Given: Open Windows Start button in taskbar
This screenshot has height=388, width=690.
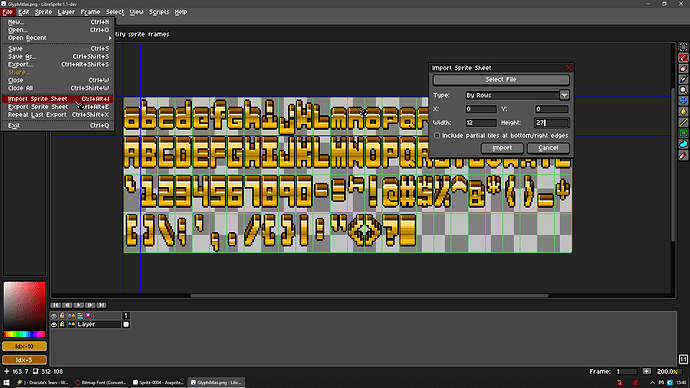Looking at the screenshot, I should tap(6, 383).
